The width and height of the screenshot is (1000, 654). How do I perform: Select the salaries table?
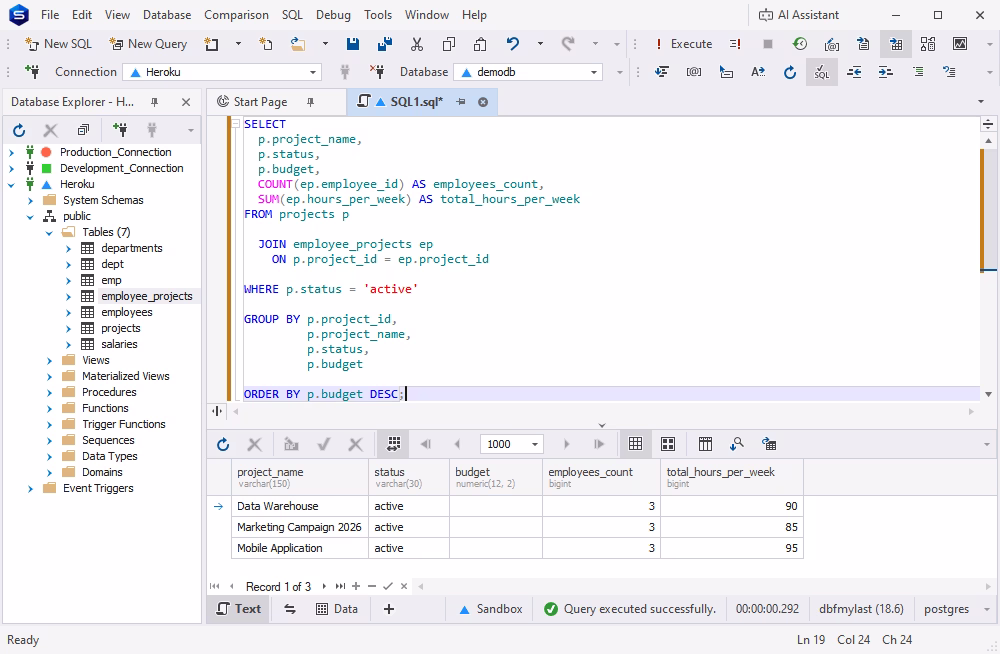[x=119, y=345]
